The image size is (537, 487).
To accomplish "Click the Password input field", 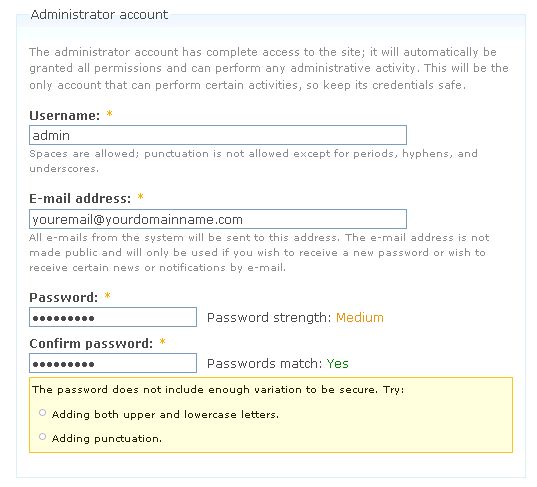I will click(x=113, y=317).
